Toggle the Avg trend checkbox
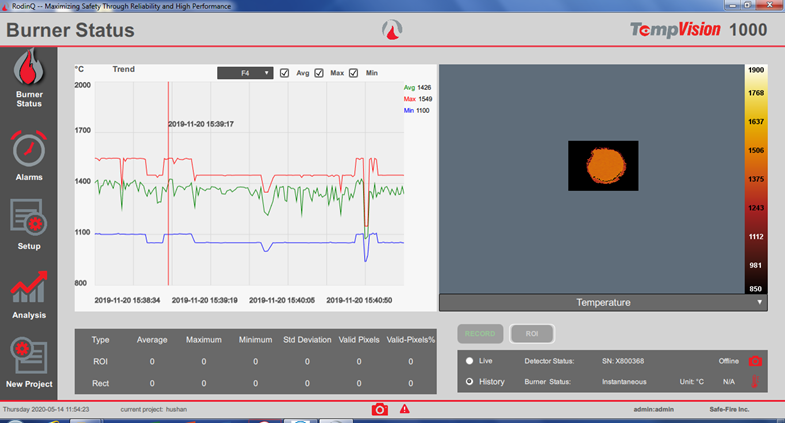Viewport: 785px width, 423px height. [284, 73]
